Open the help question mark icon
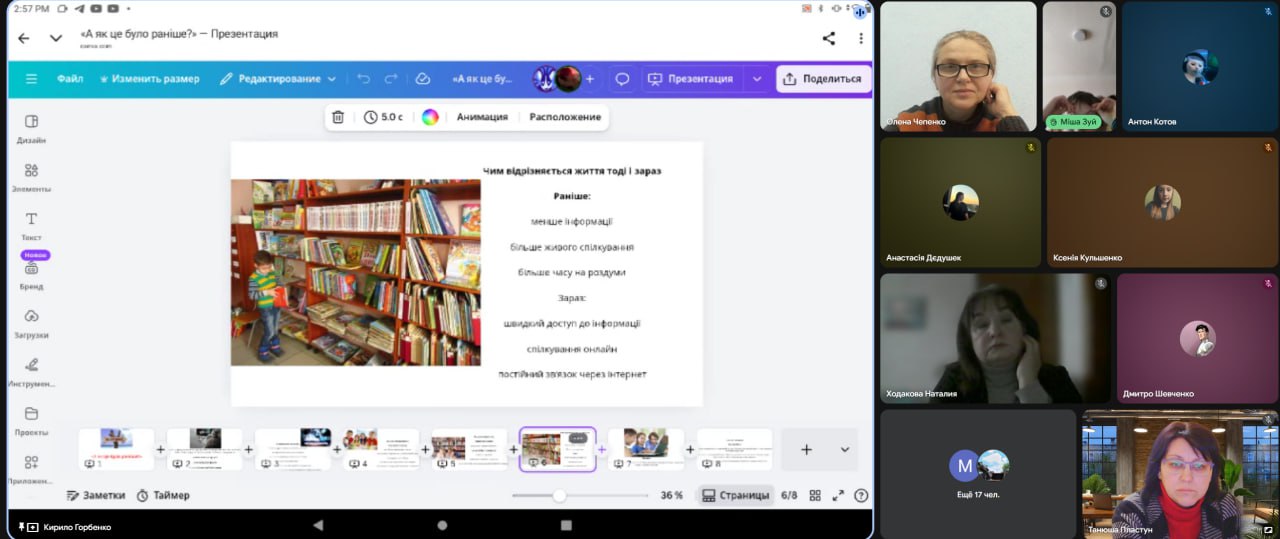 click(x=861, y=495)
